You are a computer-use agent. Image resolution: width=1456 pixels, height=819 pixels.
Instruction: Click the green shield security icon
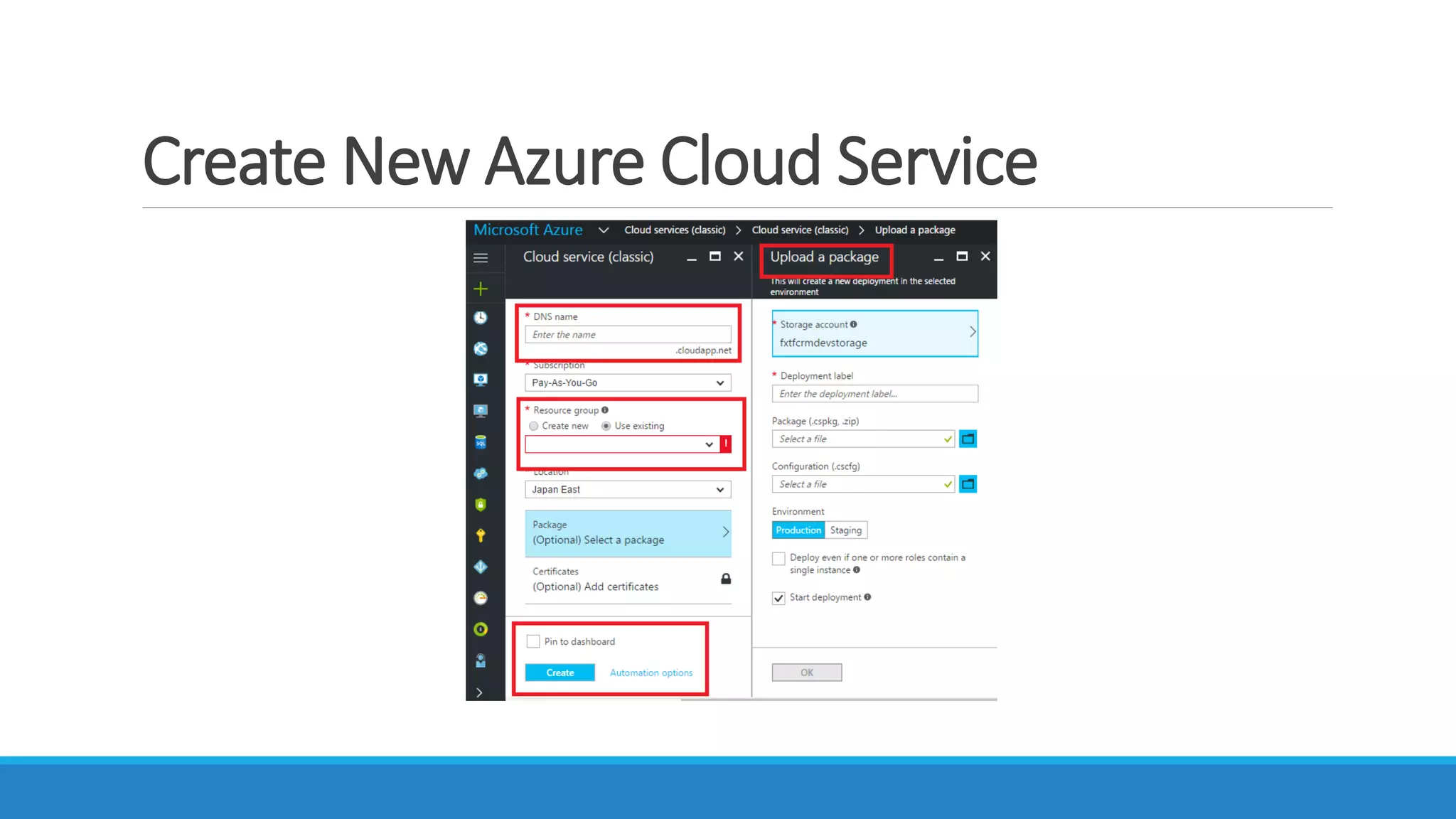click(481, 505)
